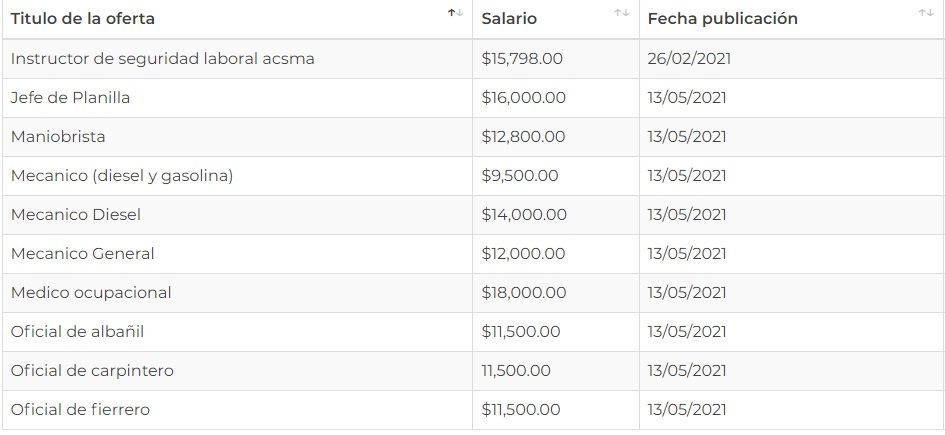Select the Jefe de Planilla row
Viewport: 945px width, 435px height.
click(71, 98)
